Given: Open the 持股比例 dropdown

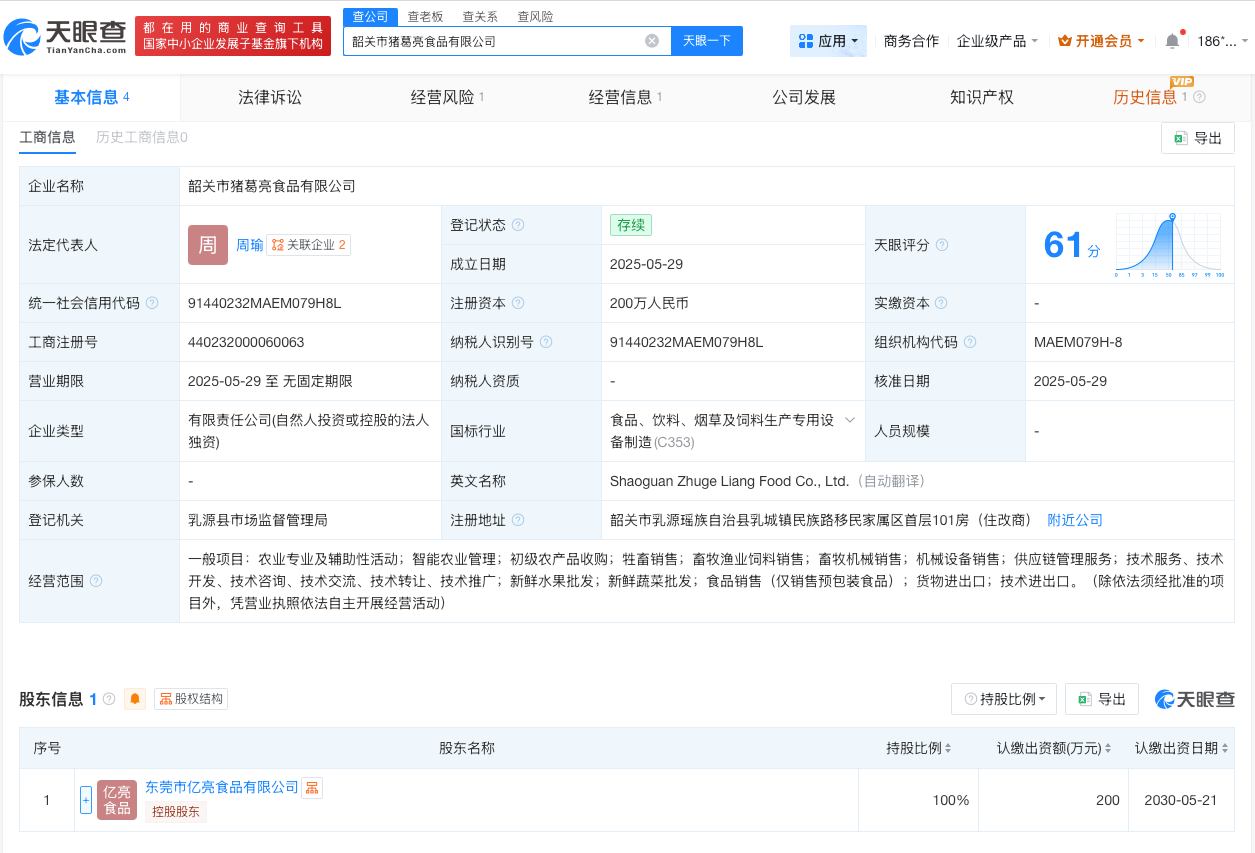Looking at the screenshot, I should click(1003, 698).
